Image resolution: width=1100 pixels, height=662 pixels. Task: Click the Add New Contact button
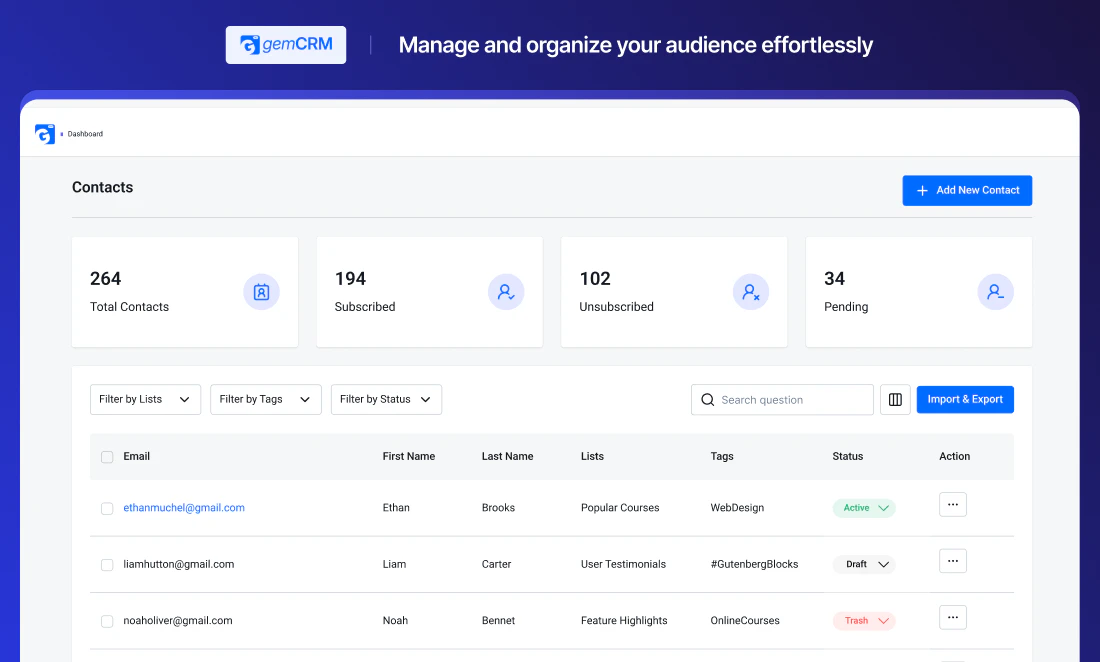967,190
